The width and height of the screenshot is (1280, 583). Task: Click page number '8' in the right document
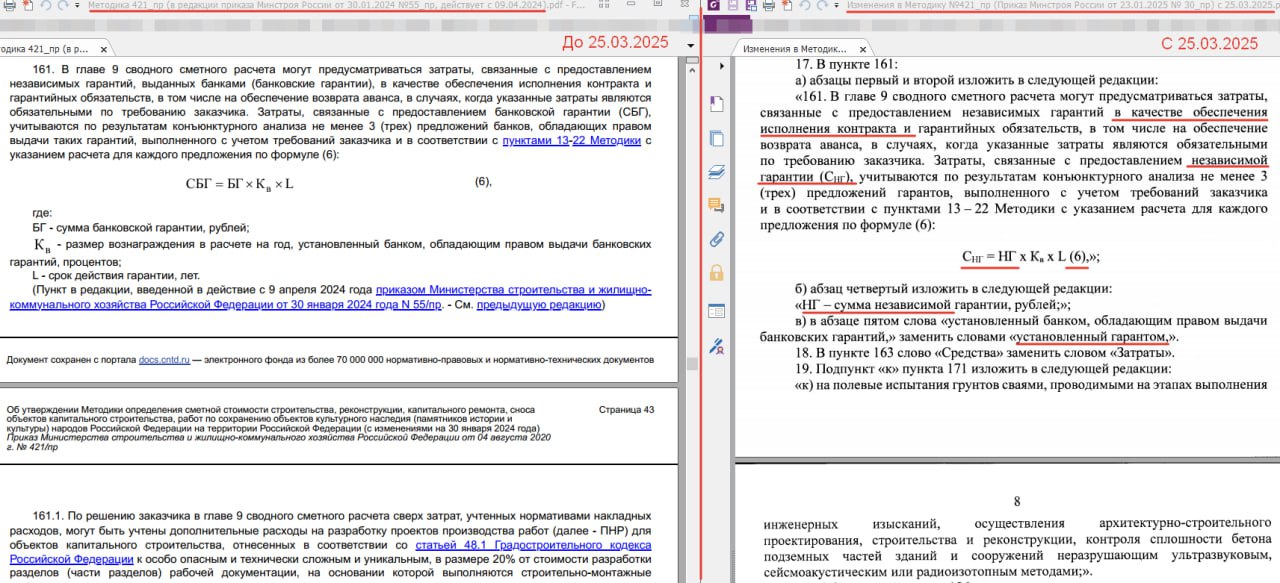pos(1017,501)
